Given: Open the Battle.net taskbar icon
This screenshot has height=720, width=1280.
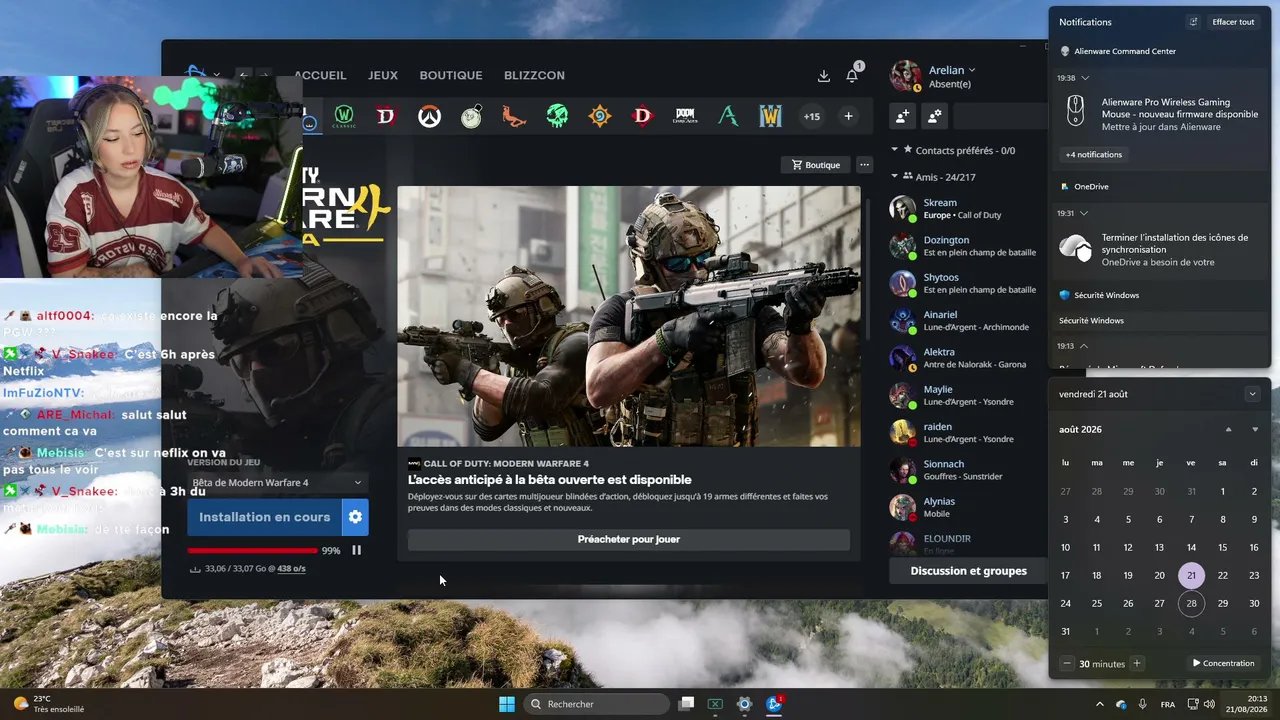Looking at the screenshot, I should click(773, 704).
